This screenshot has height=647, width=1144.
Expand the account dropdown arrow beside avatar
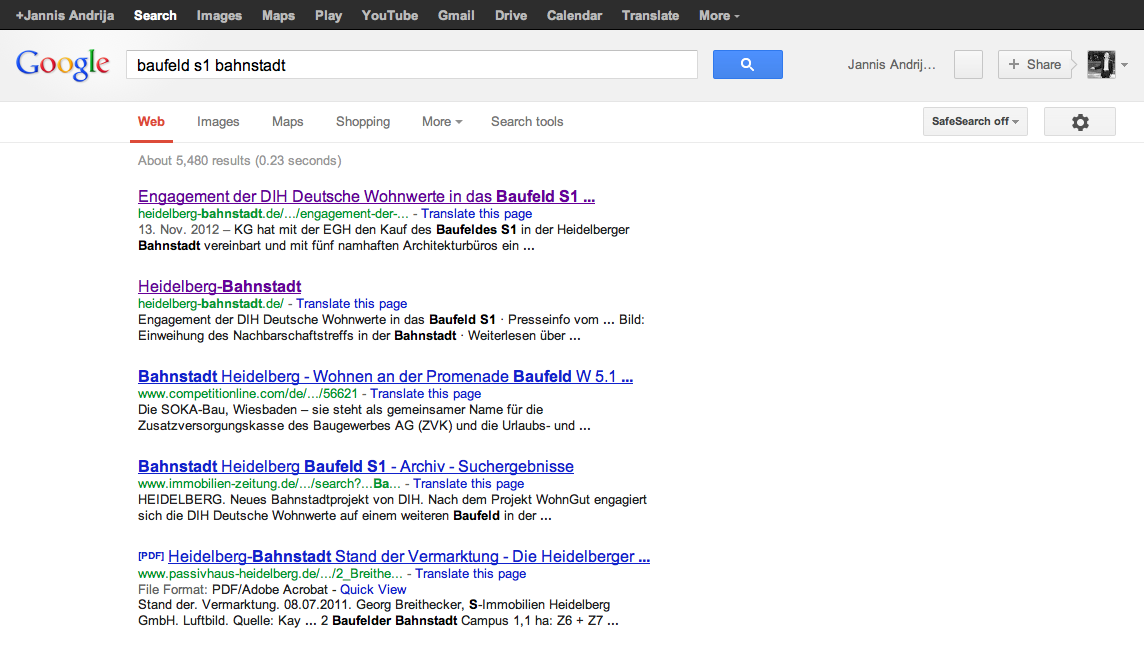[x=1124, y=65]
